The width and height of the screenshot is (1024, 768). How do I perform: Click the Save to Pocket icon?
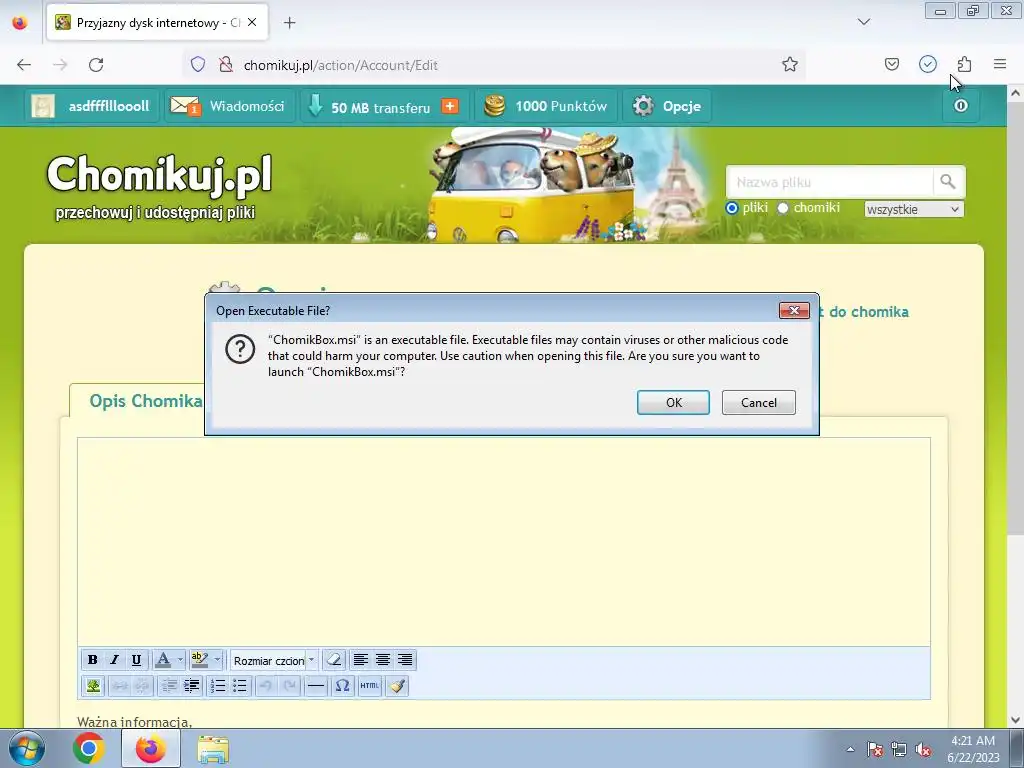(891, 64)
